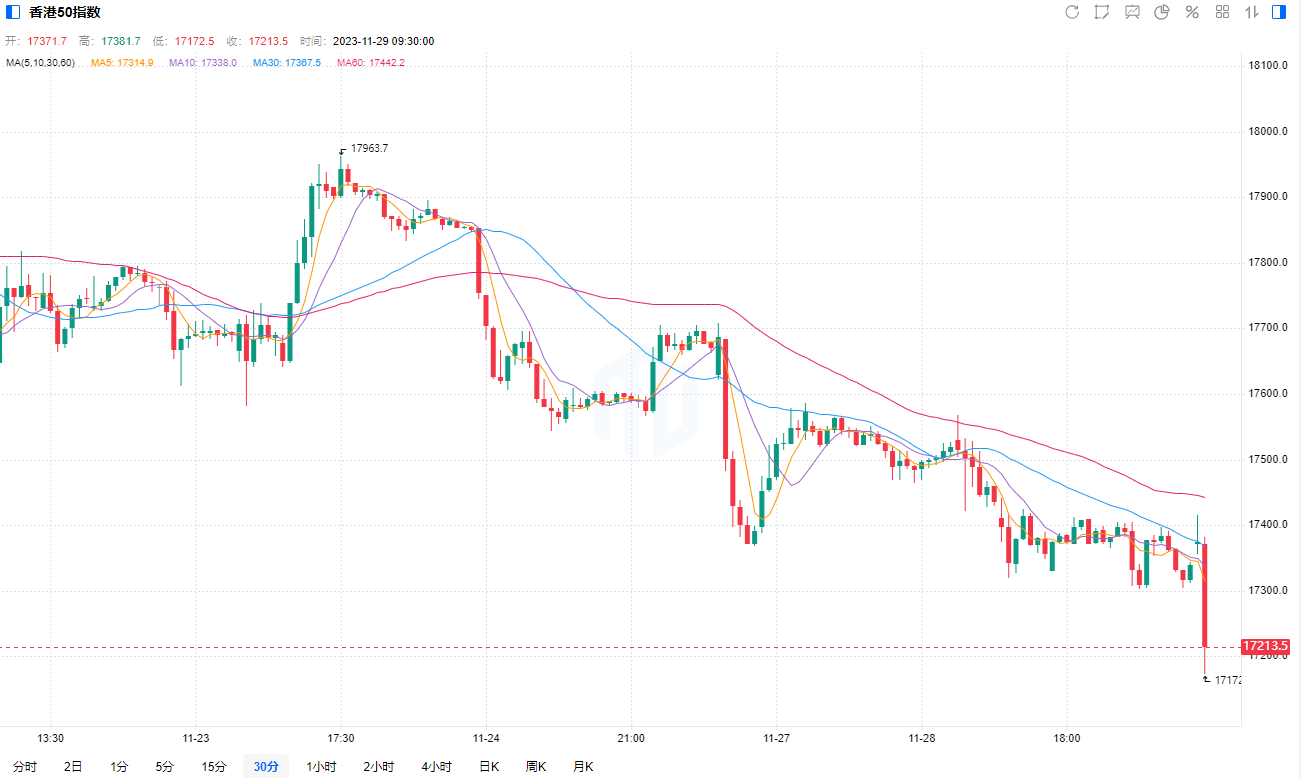Click the 21:00 time axis label
1301x779 pixels.
pyautogui.click(x=631, y=738)
